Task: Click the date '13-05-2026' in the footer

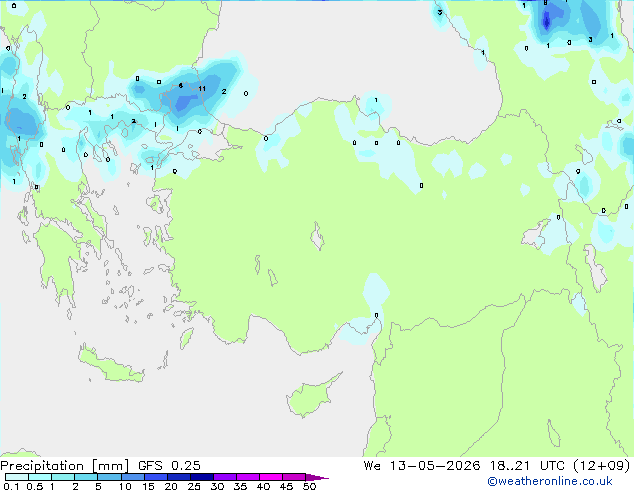Action: pyautogui.click(x=435, y=466)
